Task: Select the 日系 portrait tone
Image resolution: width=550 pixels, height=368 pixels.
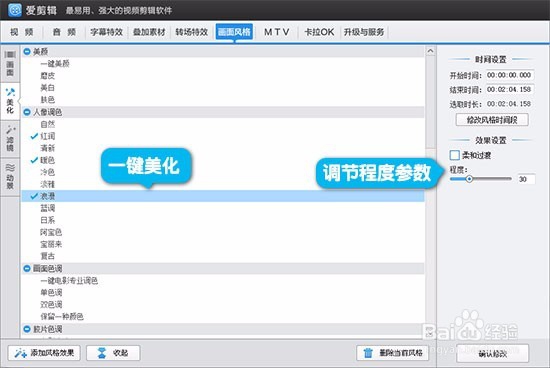Action: [48, 220]
